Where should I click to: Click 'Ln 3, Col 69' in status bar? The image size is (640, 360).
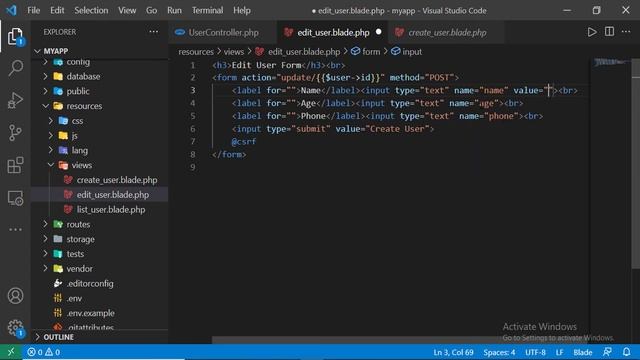[453, 352]
